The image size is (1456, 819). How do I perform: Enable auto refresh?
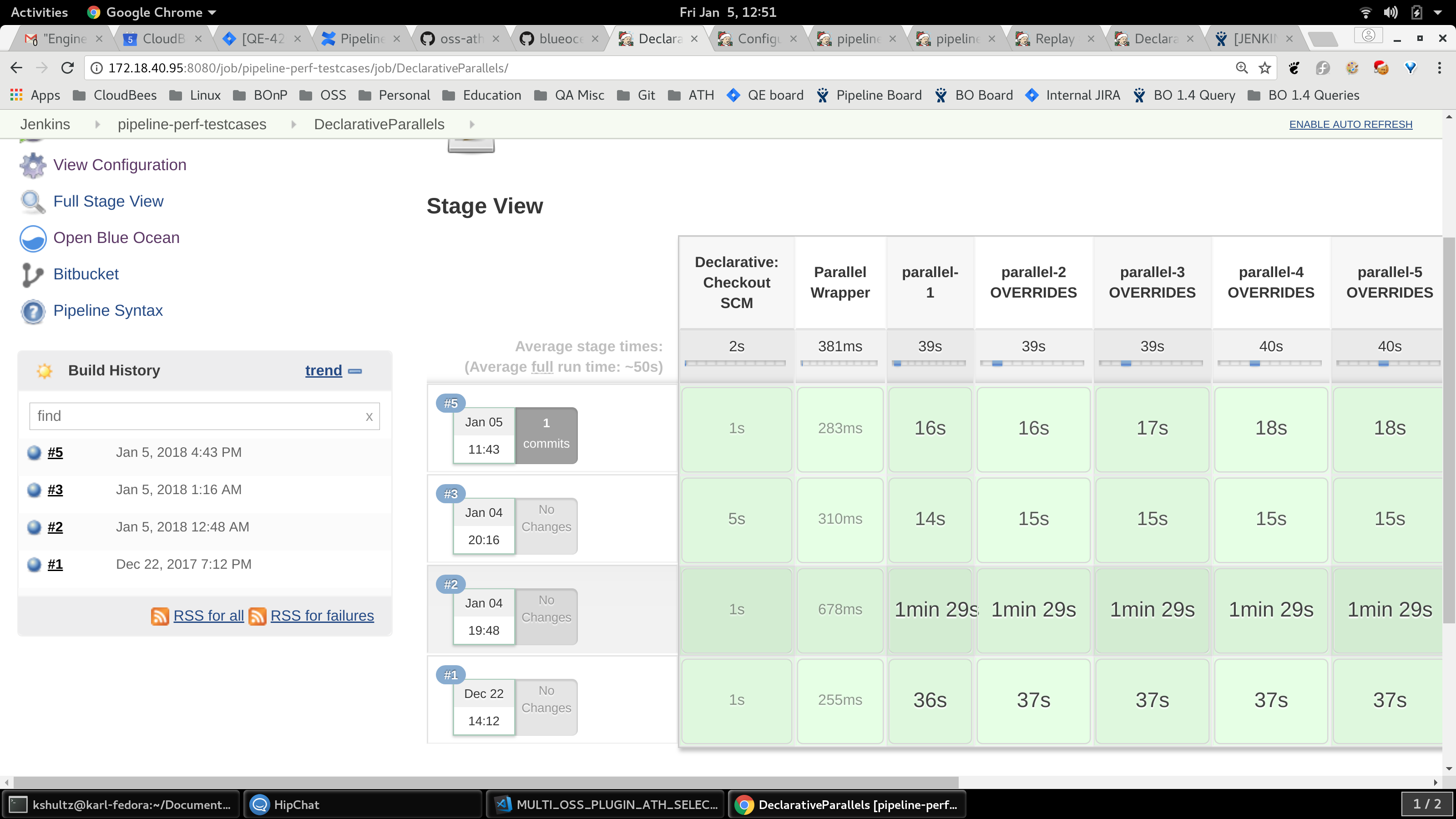pos(1350,124)
